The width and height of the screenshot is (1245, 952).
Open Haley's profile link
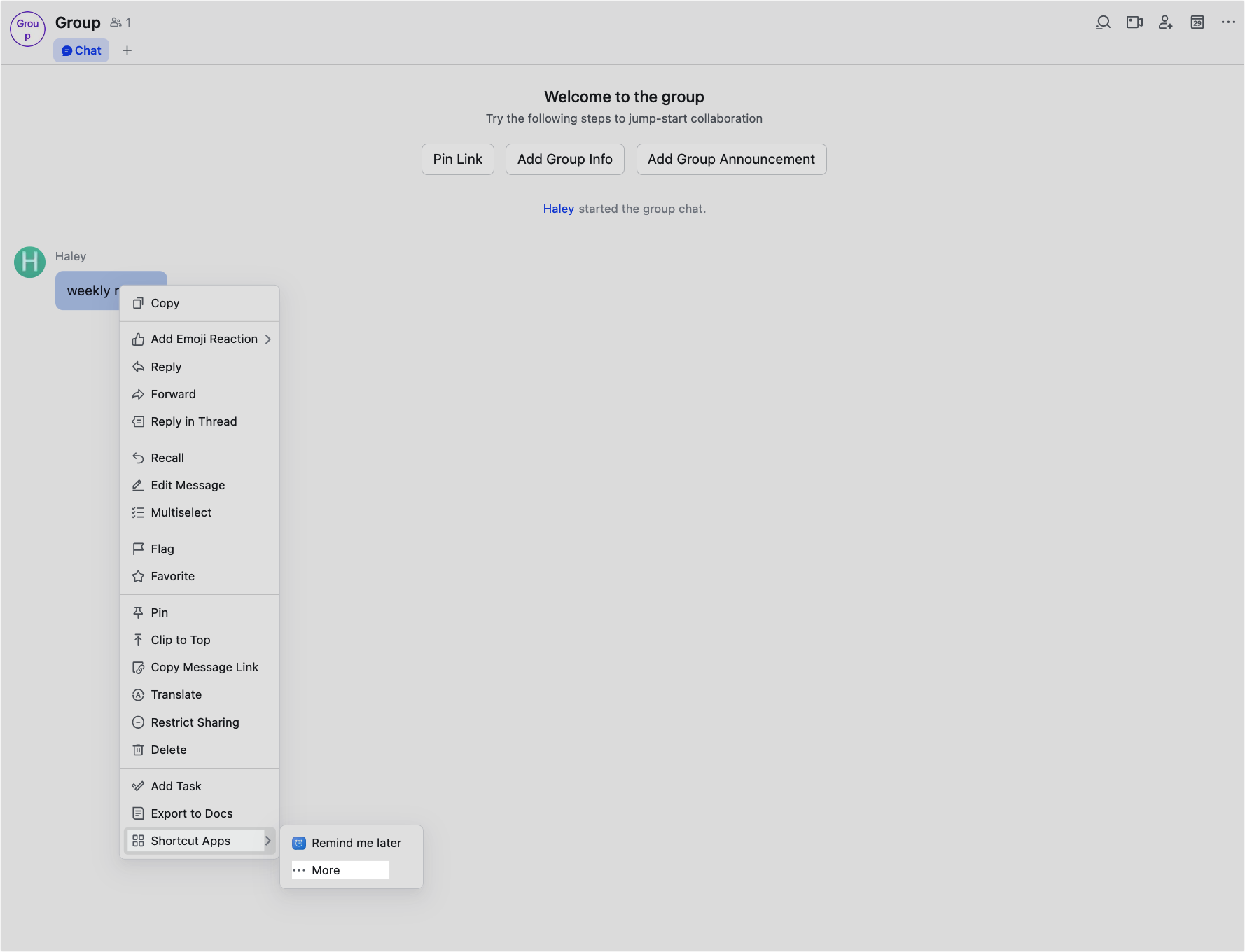(558, 209)
